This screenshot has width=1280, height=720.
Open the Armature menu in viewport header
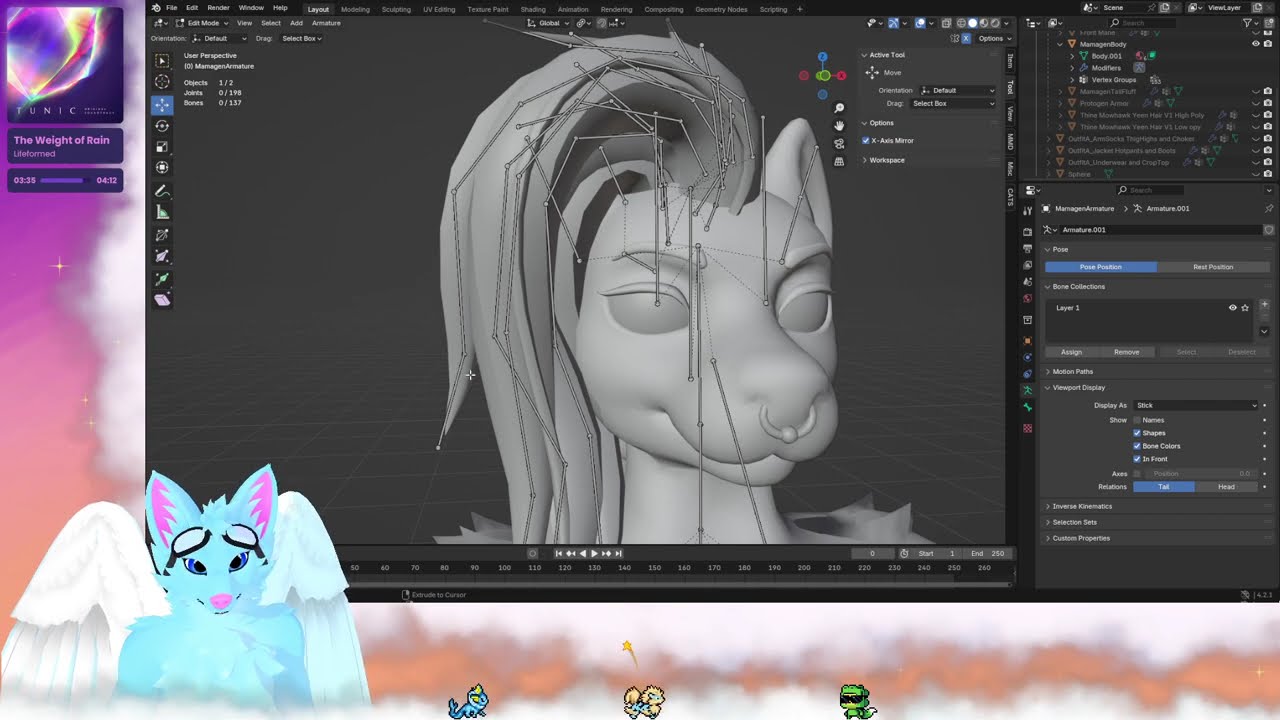pyautogui.click(x=326, y=23)
